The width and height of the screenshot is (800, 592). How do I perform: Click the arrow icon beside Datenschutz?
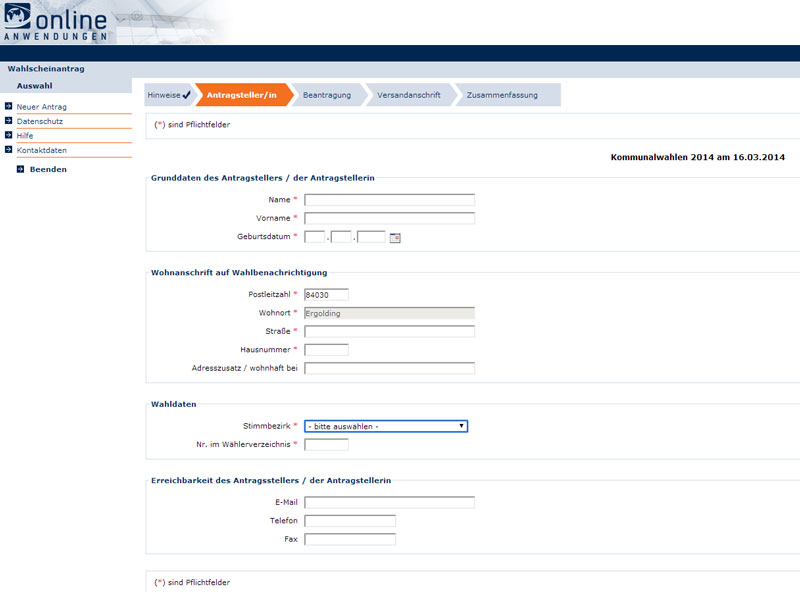coord(8,121)
